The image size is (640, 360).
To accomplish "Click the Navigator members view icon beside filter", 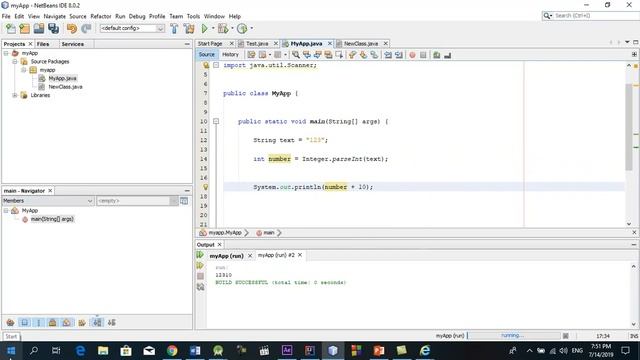I will coord(184,201).
